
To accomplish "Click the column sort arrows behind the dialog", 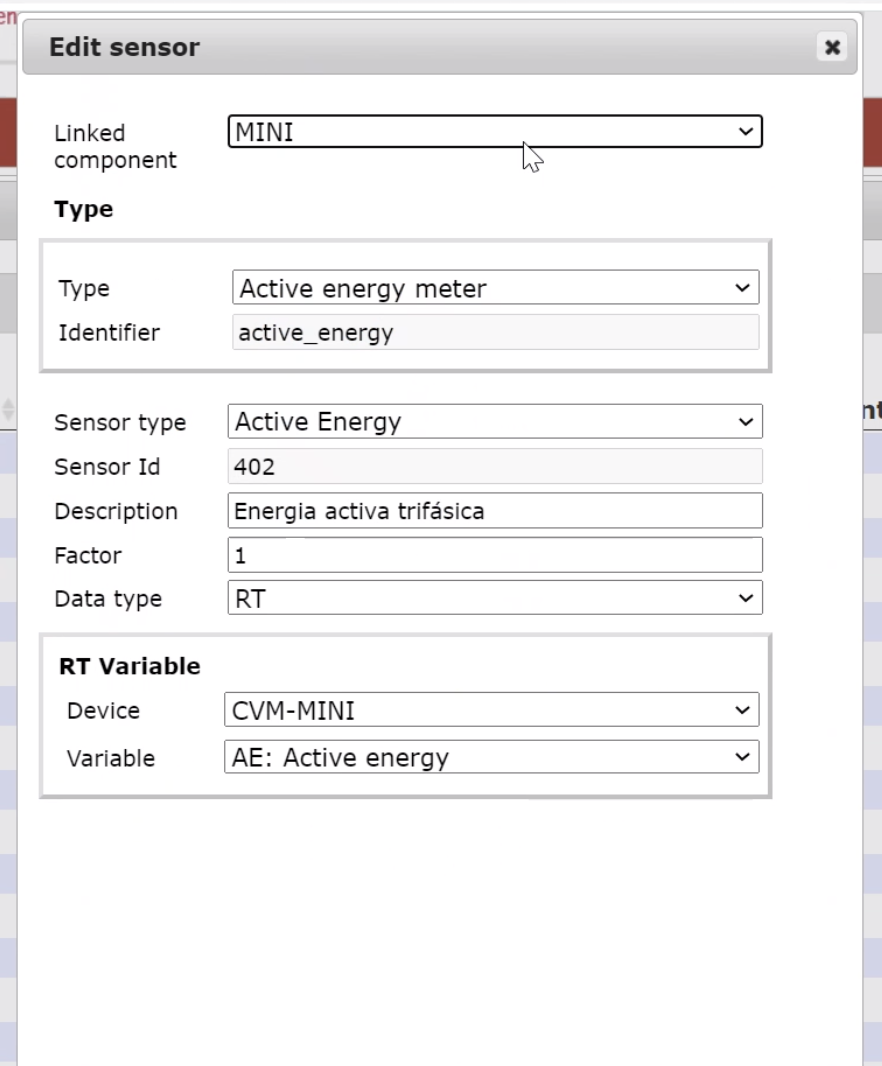I will [9, 408].
